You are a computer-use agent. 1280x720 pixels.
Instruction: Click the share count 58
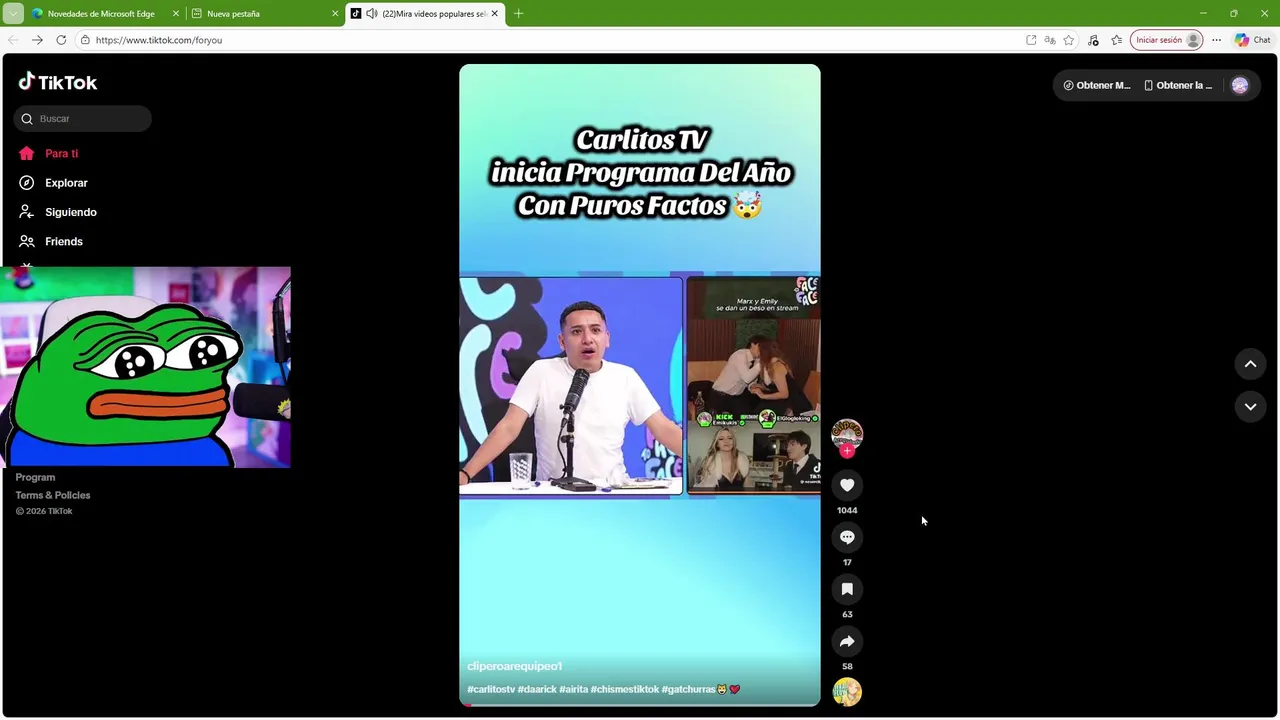click(847, 666)
